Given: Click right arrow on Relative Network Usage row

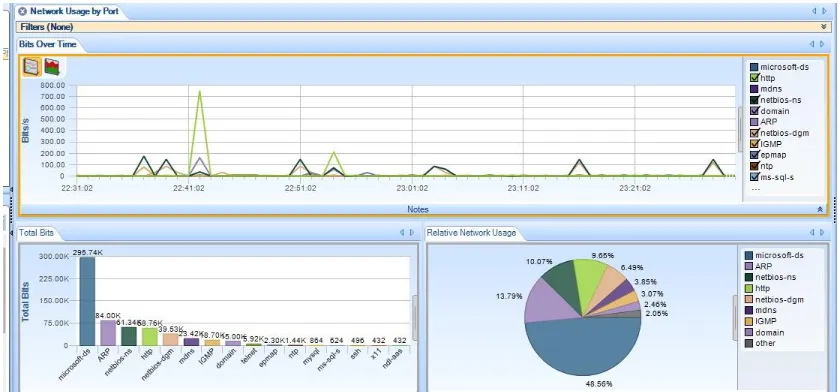Looking at the screenshot, I should [x=823, y=233].
